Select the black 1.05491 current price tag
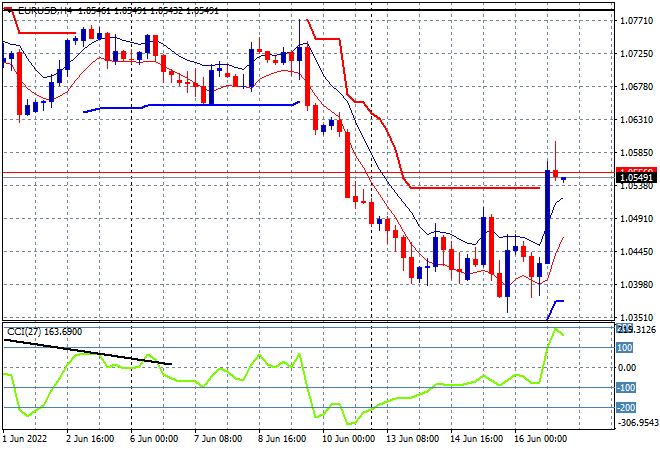The image size is (660, 450). pyautogui.click(x=636, y=178)
